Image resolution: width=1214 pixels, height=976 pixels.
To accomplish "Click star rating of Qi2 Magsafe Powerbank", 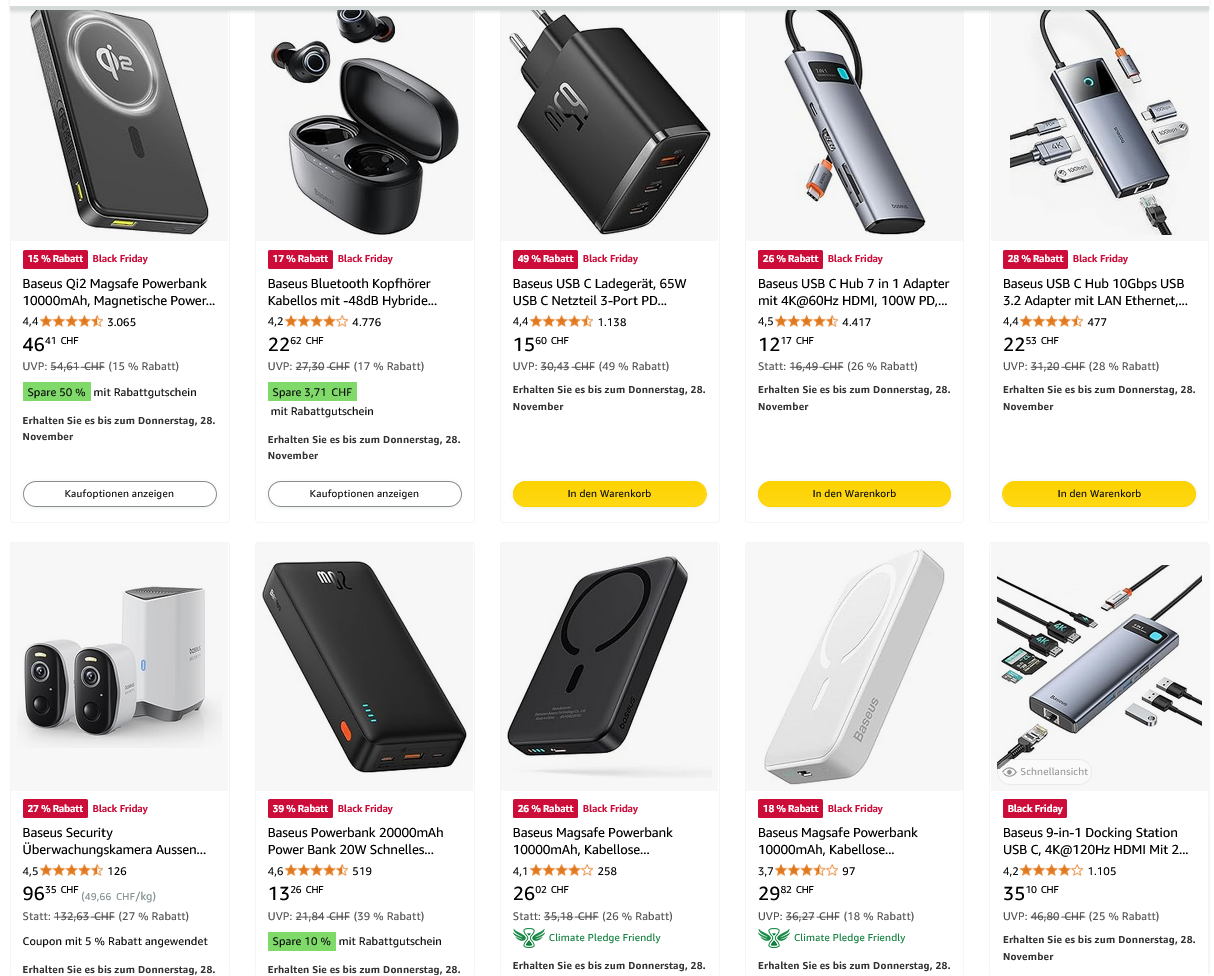I will pyautogui.click(x=71, y=322).
